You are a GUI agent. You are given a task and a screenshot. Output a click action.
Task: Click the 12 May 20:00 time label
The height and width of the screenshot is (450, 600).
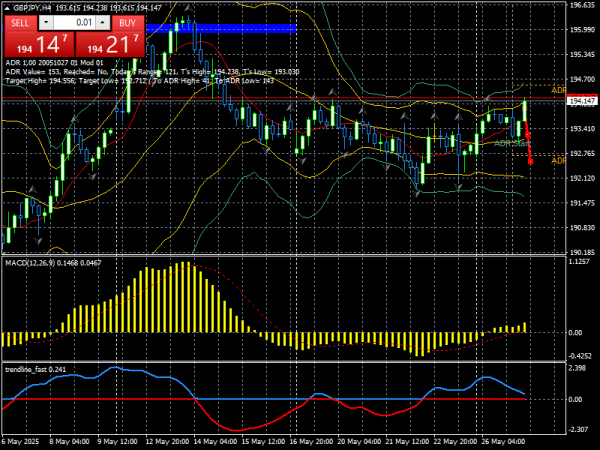[167, 441]
